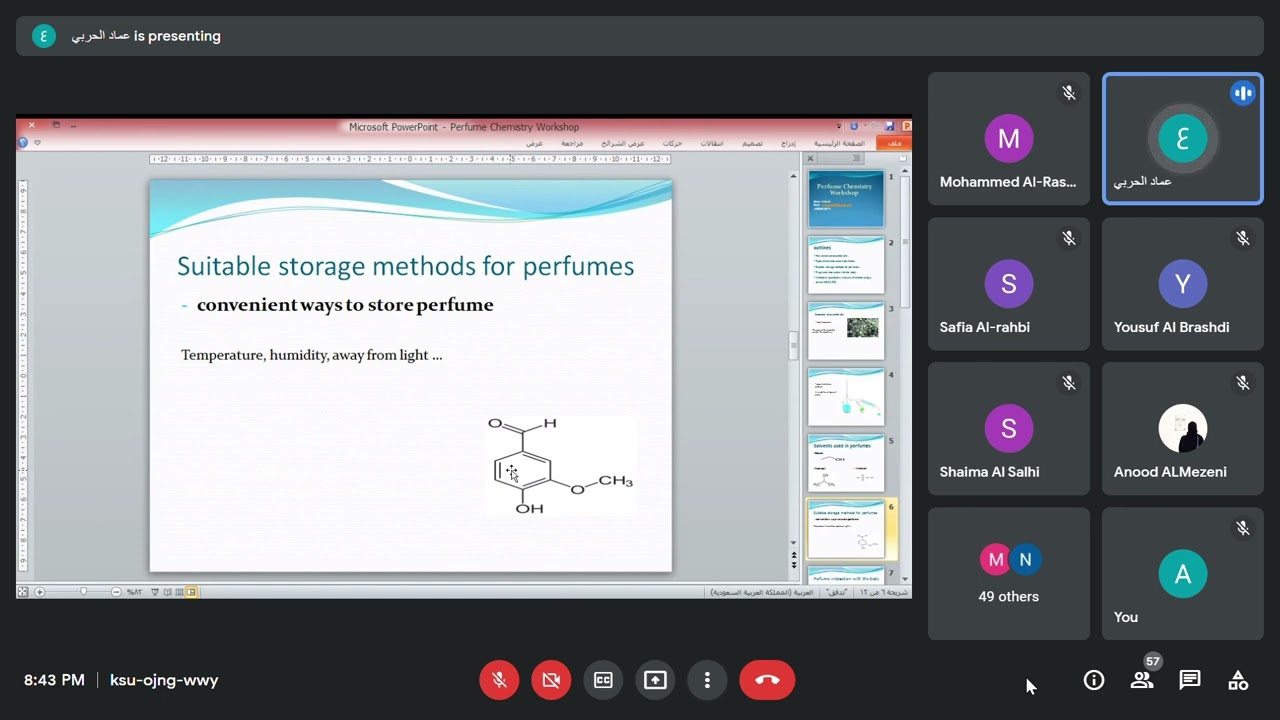Click the Present now screen-share button

(x=655, y=680)
